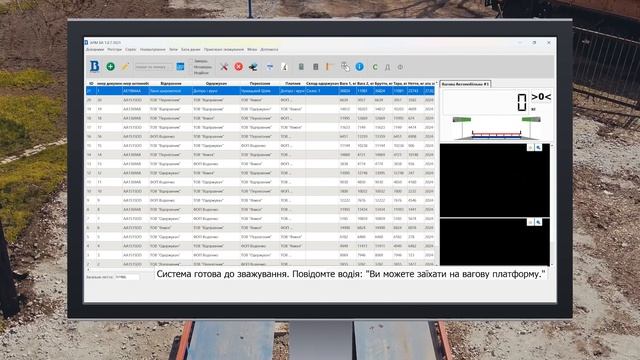Open the Сервіс menu

(x=131, y=49)
